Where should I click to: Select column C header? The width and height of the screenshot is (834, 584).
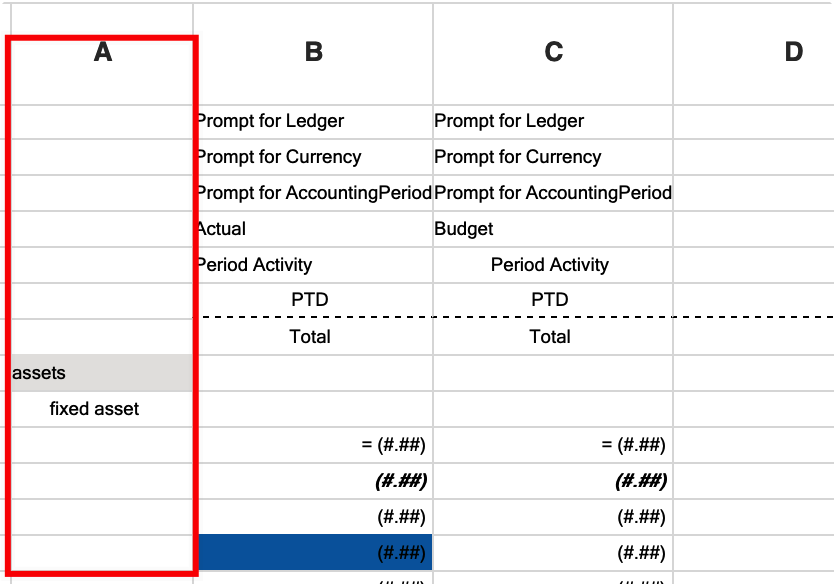coord(553,53)
